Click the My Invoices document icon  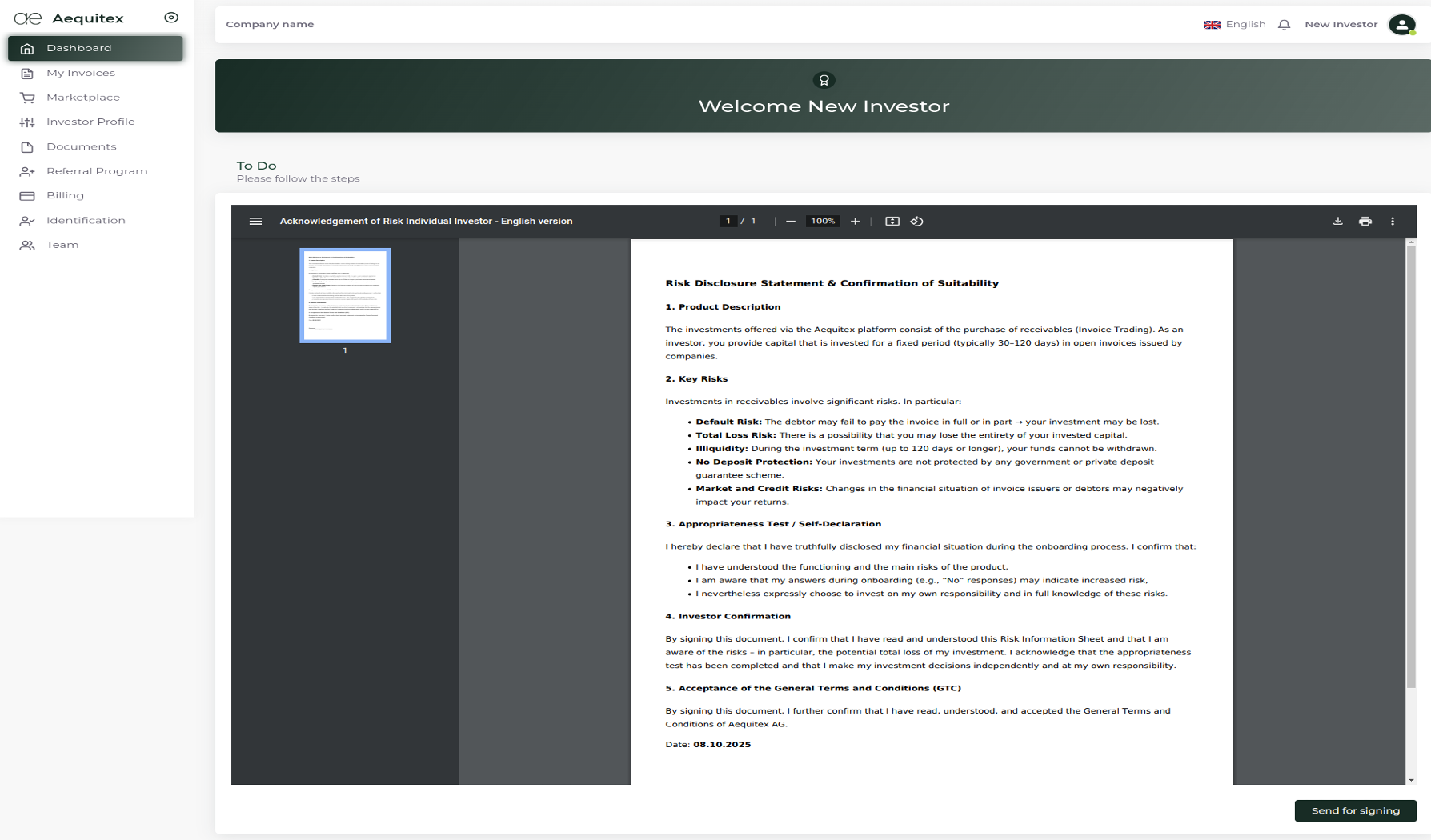point(27,74)
